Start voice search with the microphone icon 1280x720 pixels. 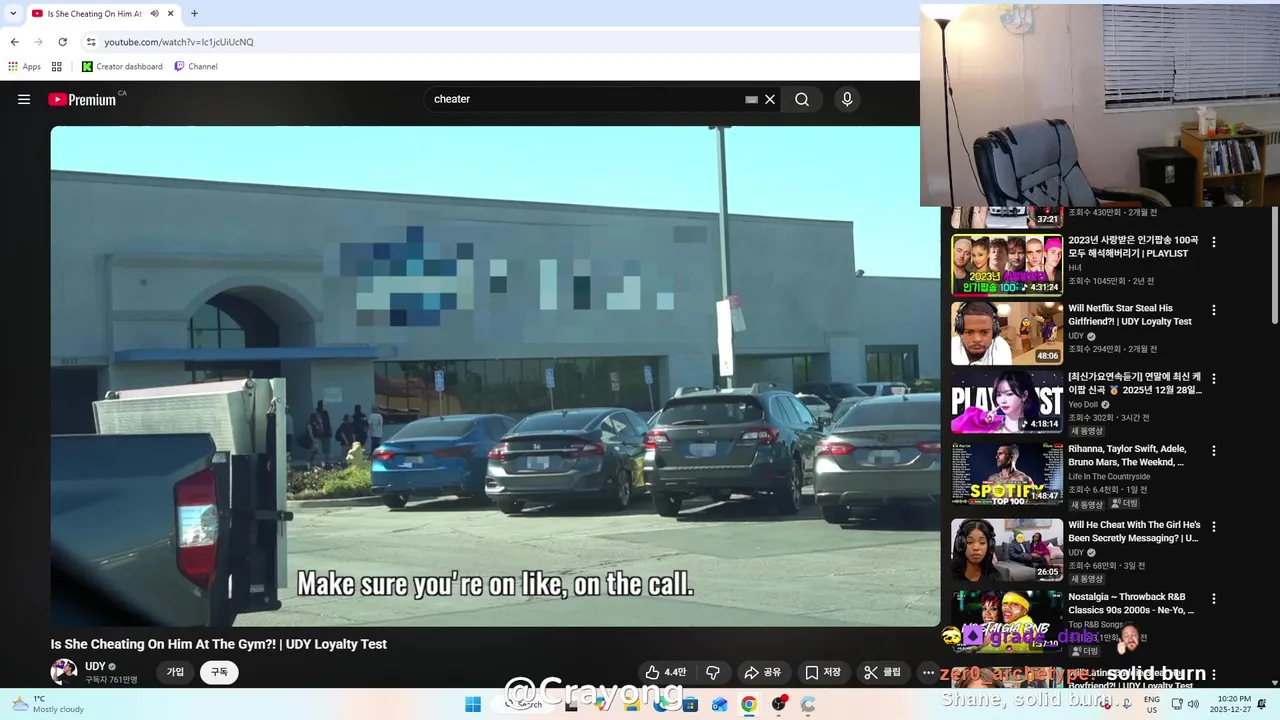pos(847,99)
